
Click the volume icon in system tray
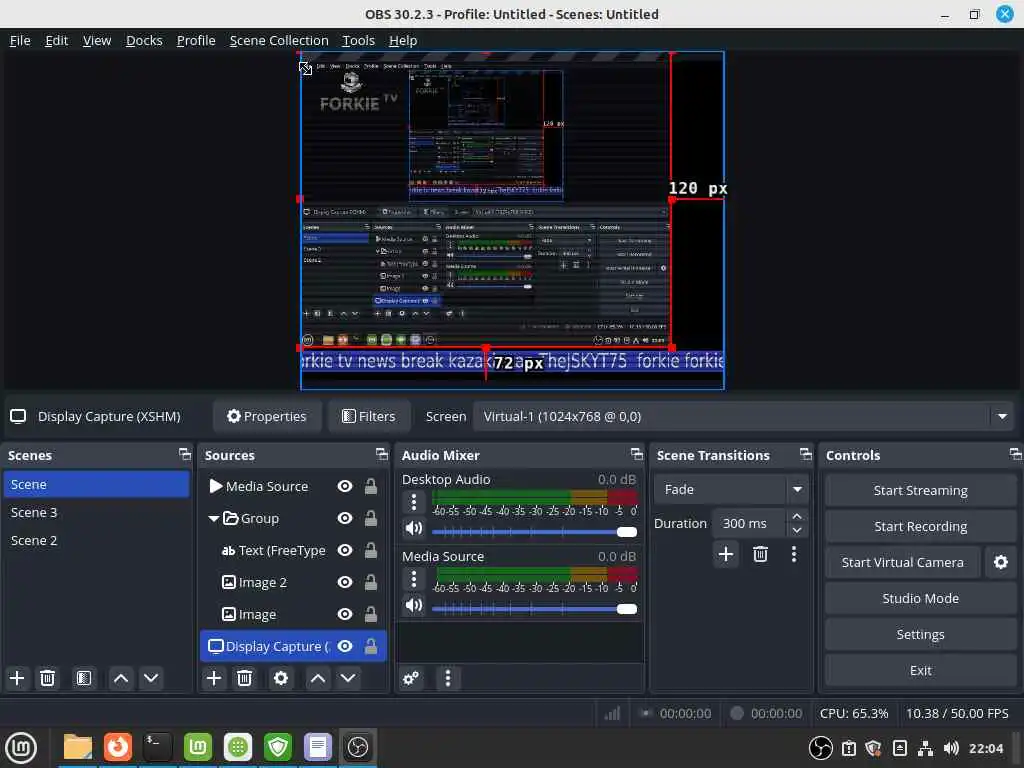tap(951, 748)
